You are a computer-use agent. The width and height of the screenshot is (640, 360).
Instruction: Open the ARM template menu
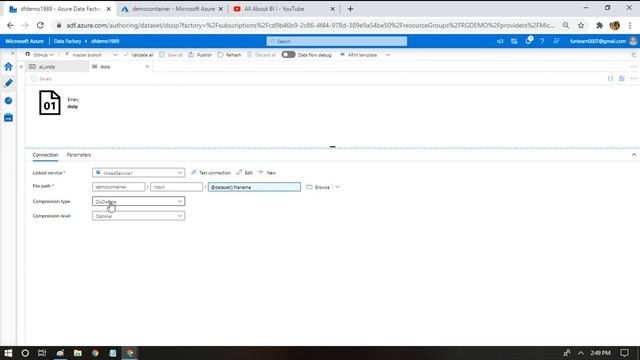tap(365, 55)
